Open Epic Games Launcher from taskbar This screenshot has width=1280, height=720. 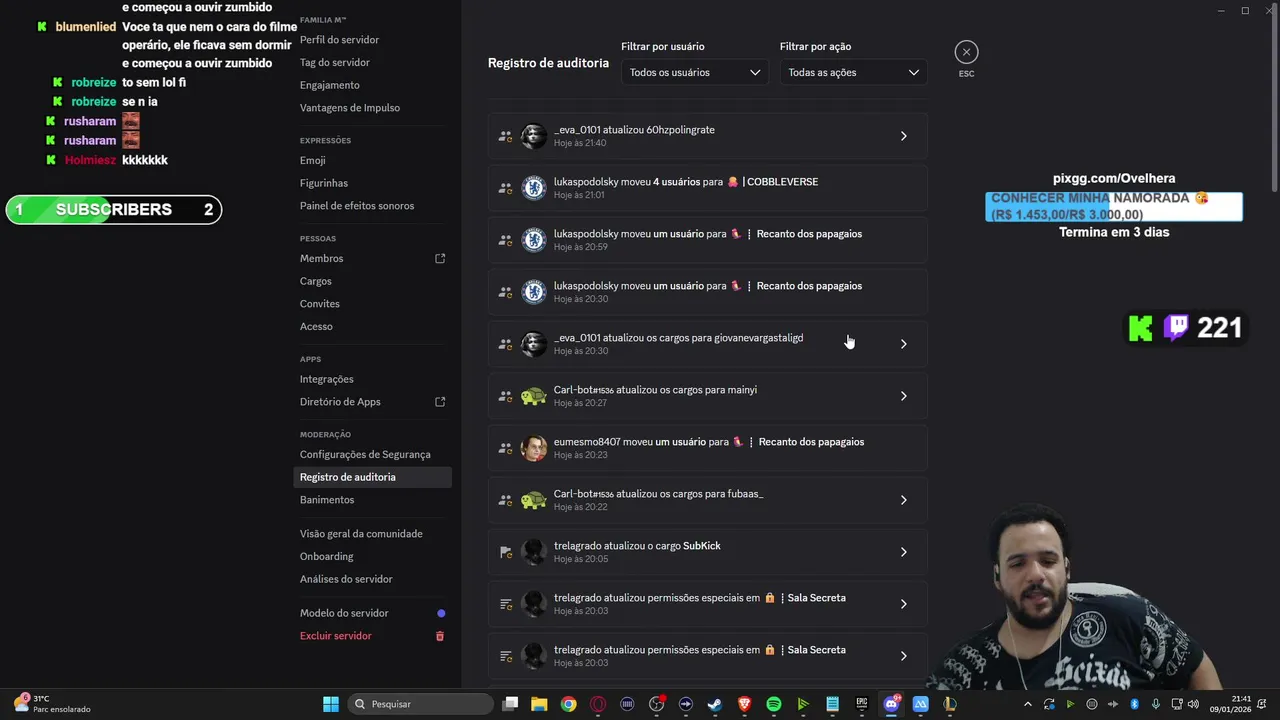(x=862, y=704)
